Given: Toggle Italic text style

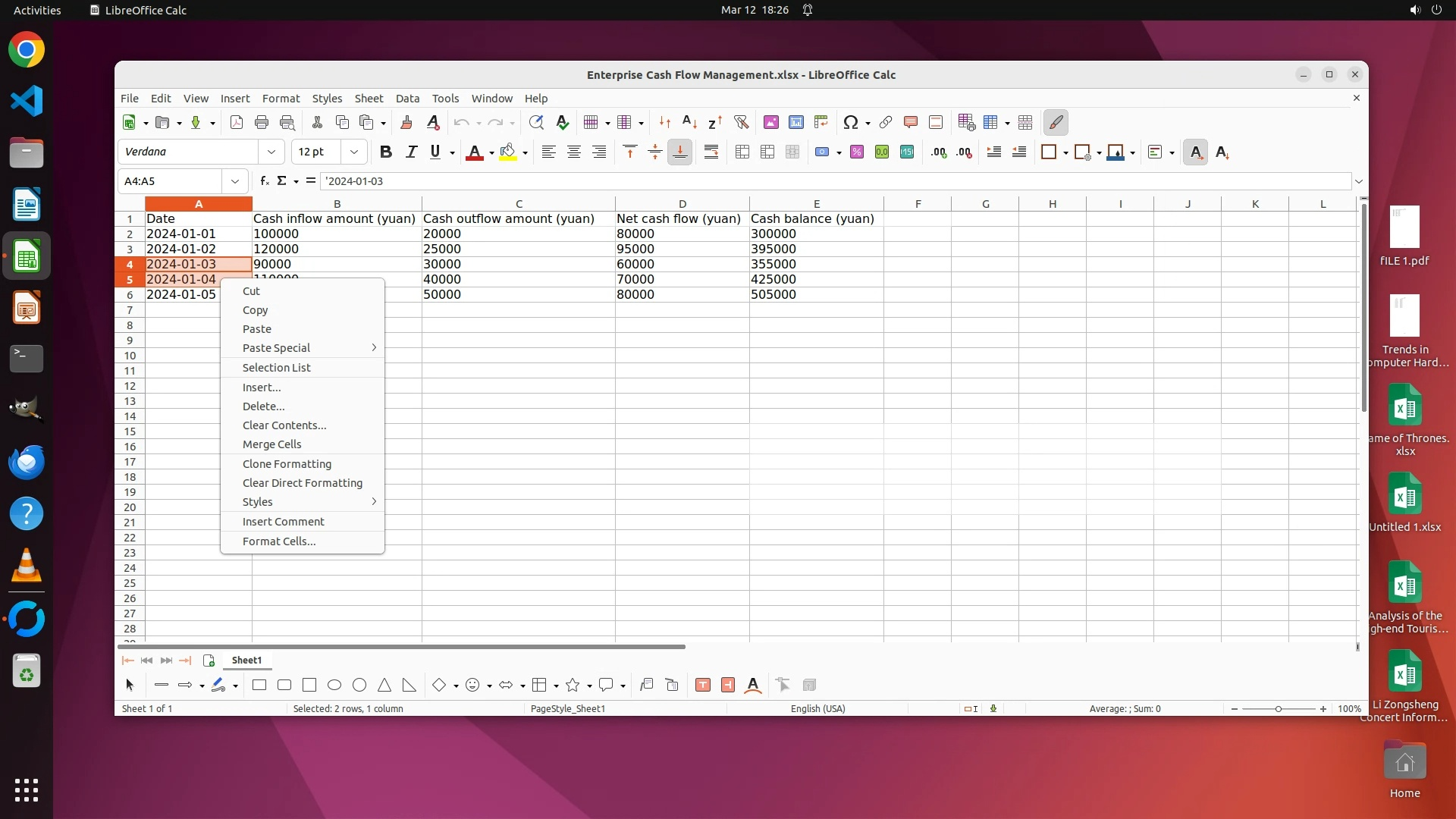Looking at the screenshot, I should click(410, 152).
